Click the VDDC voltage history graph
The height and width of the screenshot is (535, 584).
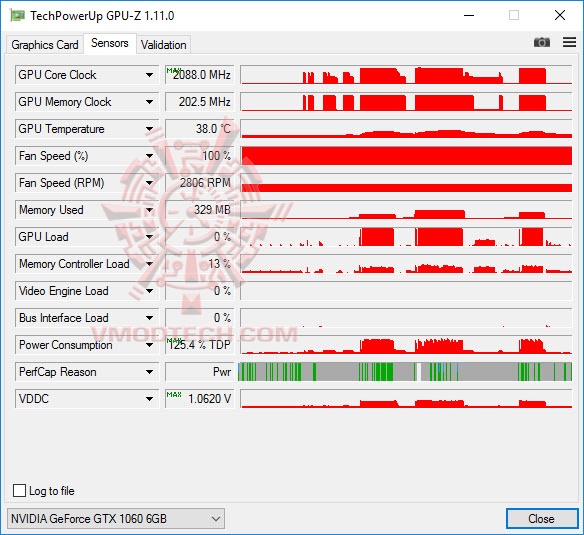406,399
